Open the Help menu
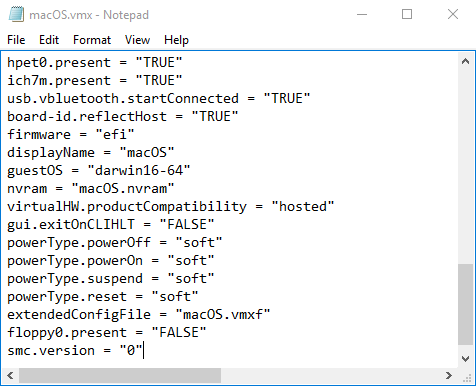Image resolution: width=476 pixels, height=386 pixels. tap(176, 40)
